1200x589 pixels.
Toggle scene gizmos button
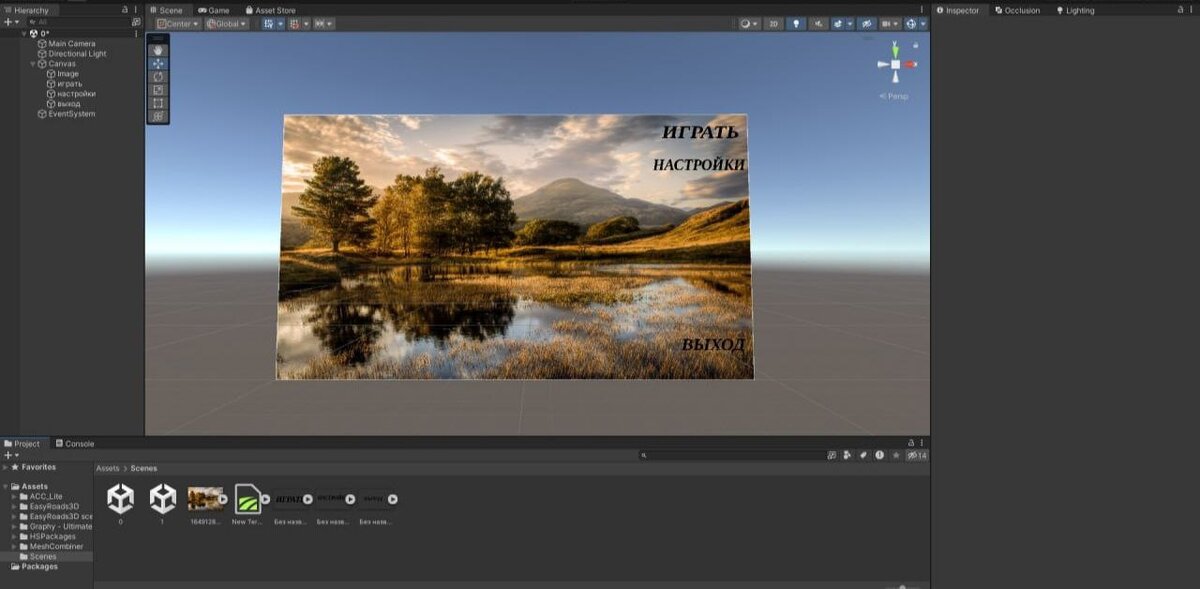click(911, 24)
